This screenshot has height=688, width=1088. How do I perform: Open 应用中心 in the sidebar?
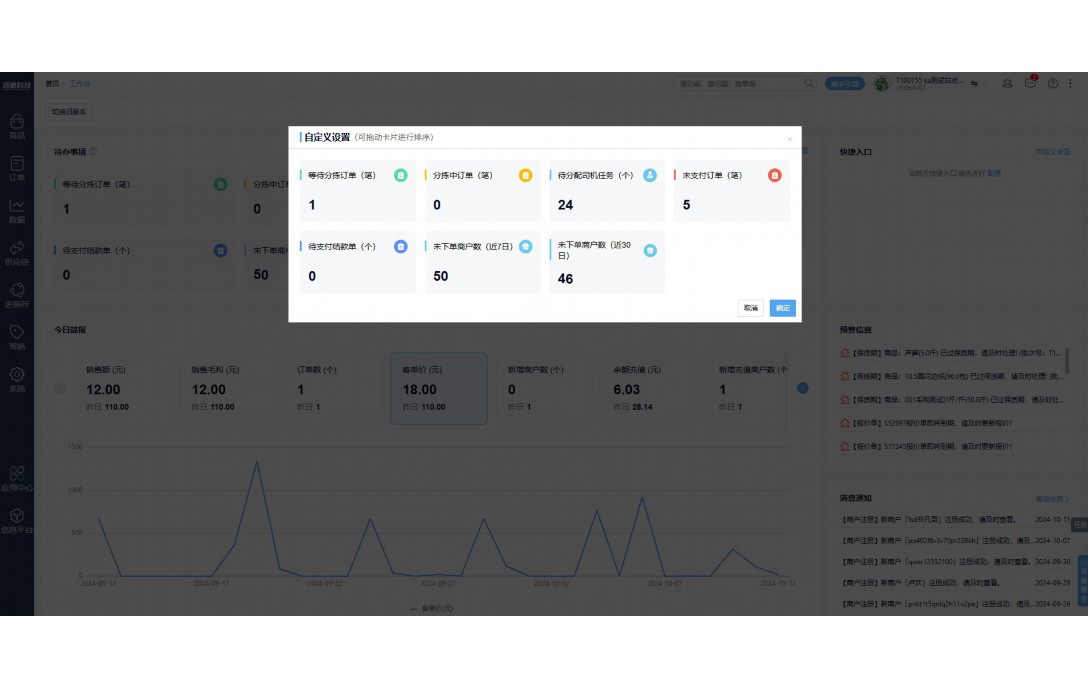pyautogui.click(x=17, y=477)
